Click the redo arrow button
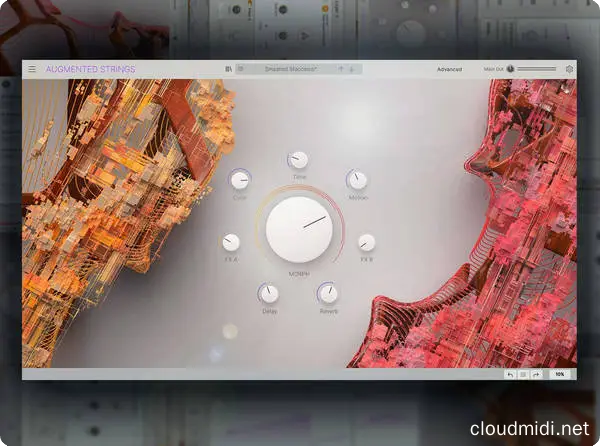Viewport: 600px width, 446px height. coord(536,373)
